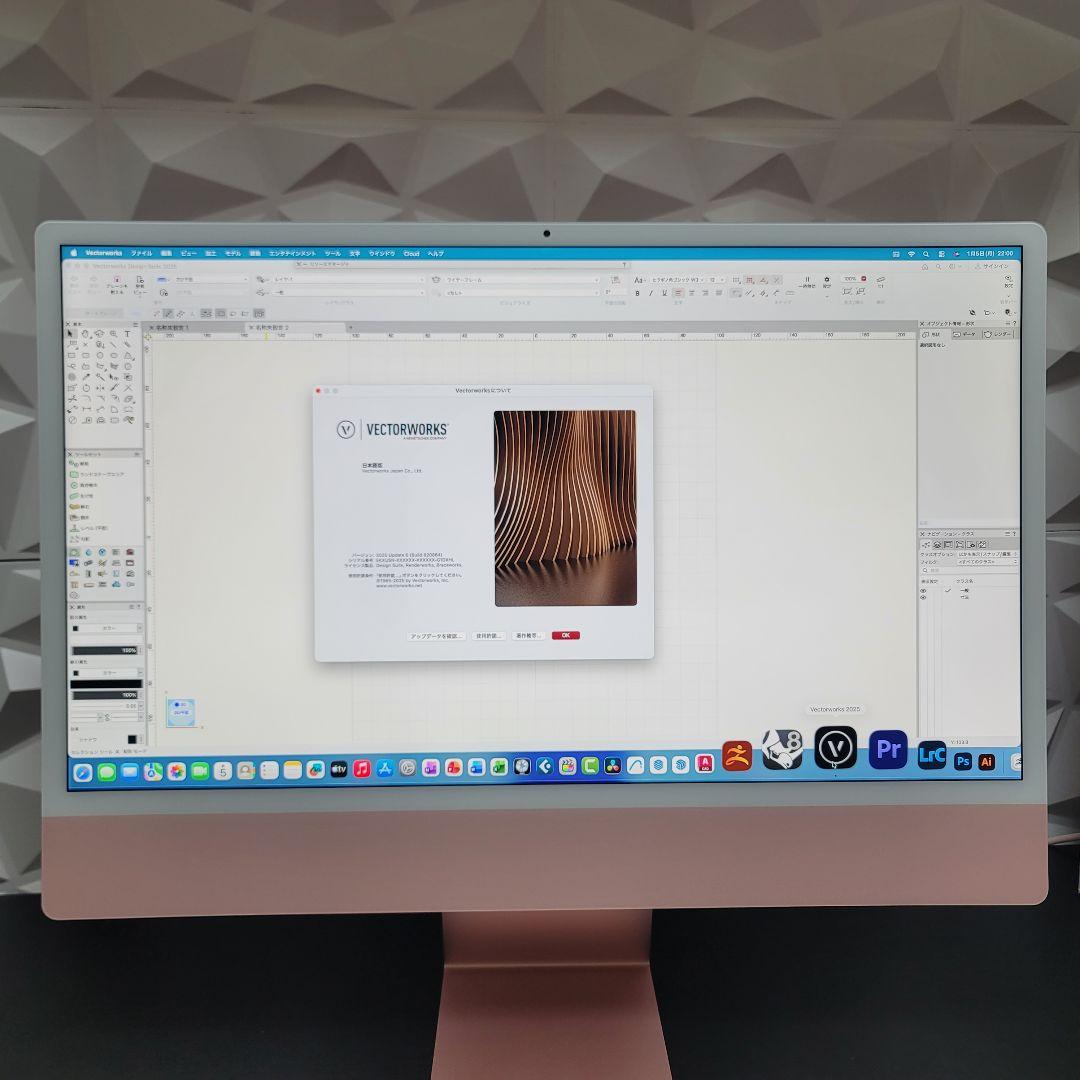Select the Circle tool in the tool palette

[x=100, y=355]
